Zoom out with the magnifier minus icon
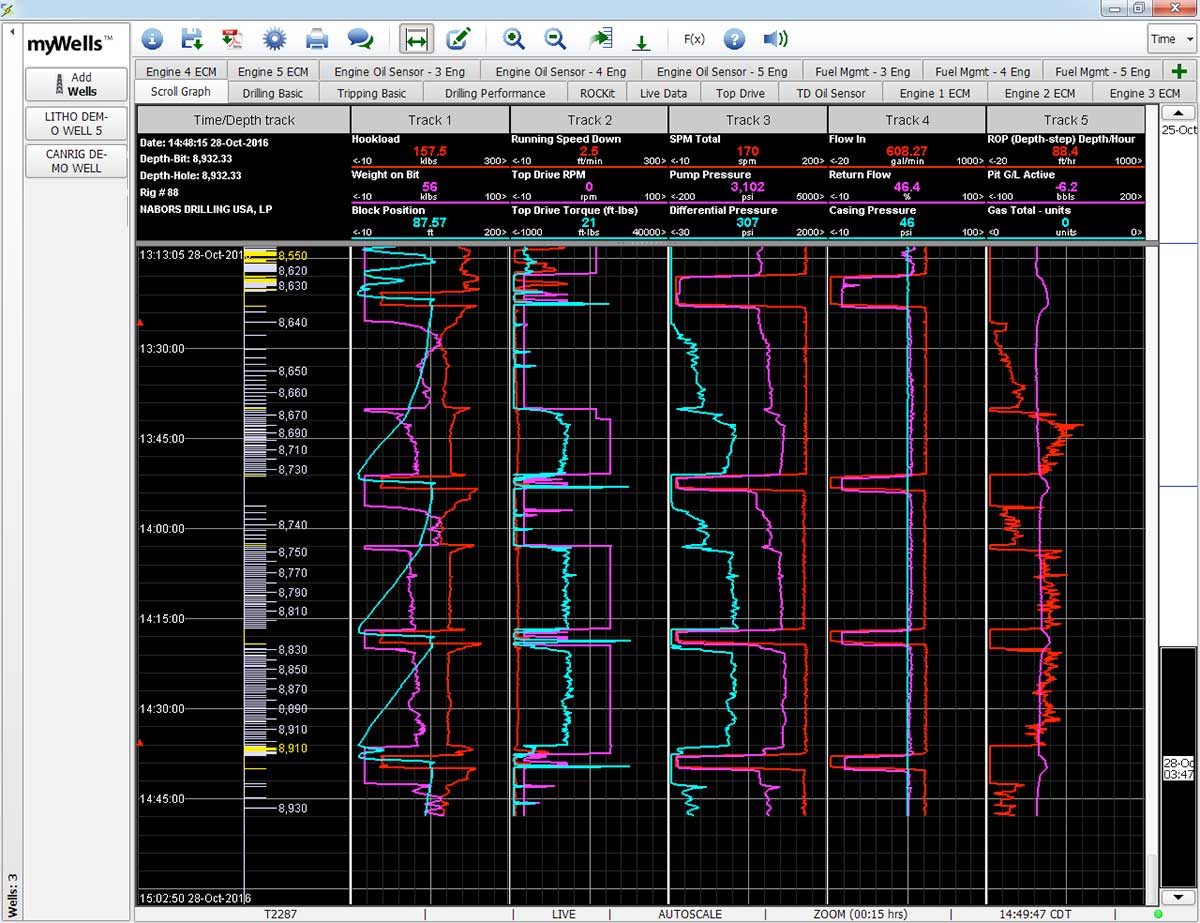1200x923 pixels. [555, 39]
